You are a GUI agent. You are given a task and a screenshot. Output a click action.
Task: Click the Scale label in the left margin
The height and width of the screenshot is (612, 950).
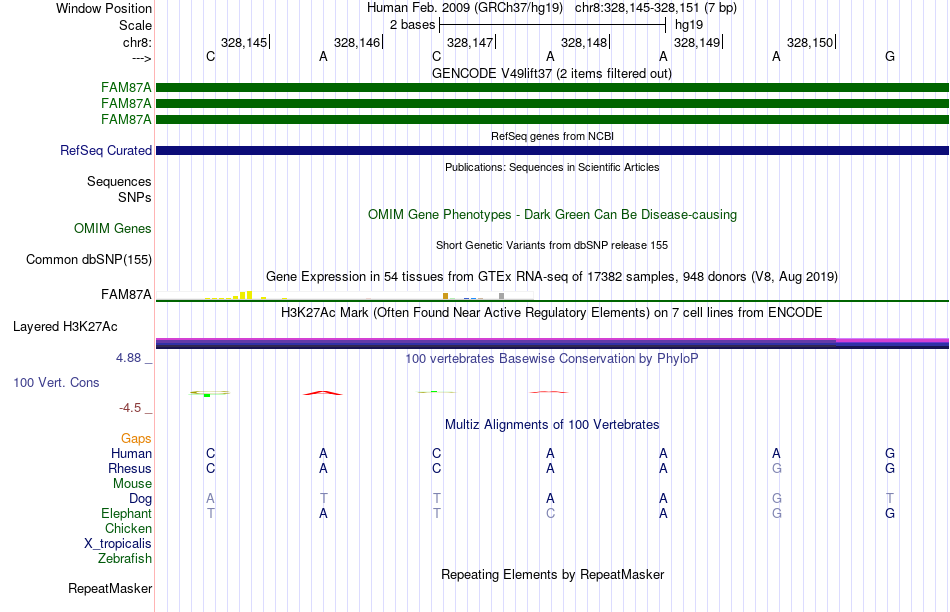click(x=135, y=25)
